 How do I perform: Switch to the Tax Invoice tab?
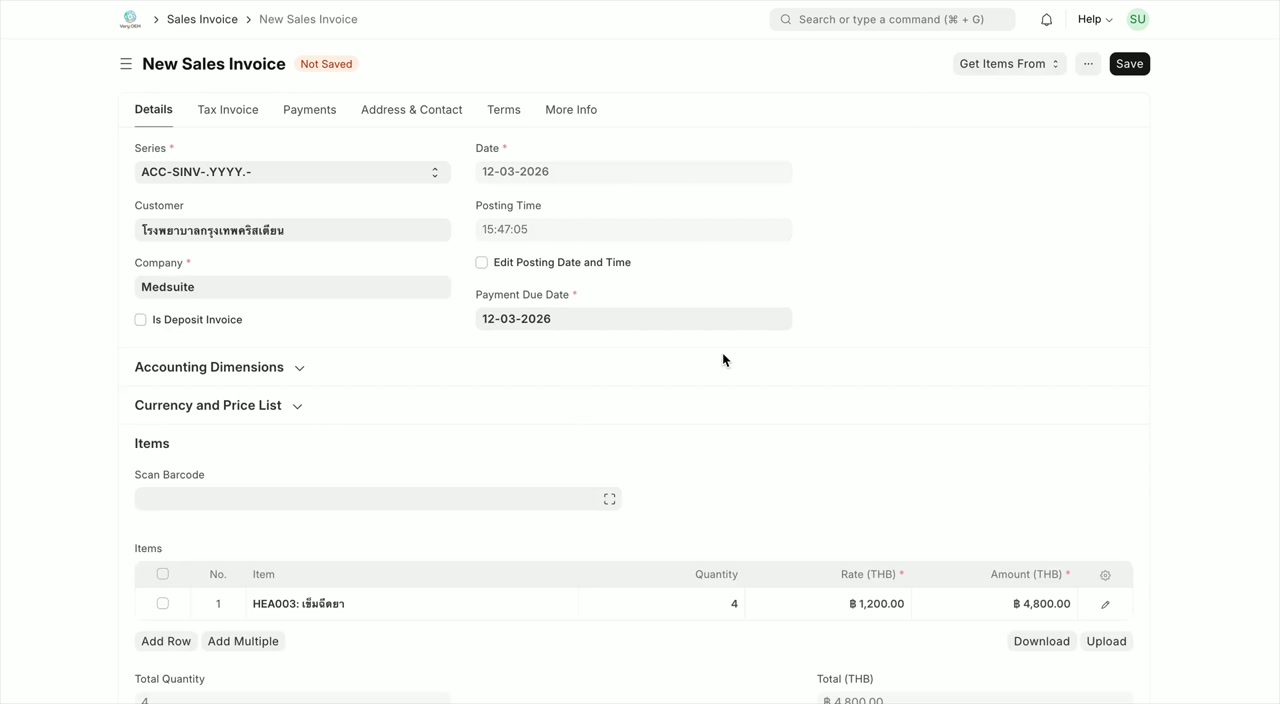click(x=227, y=109)
